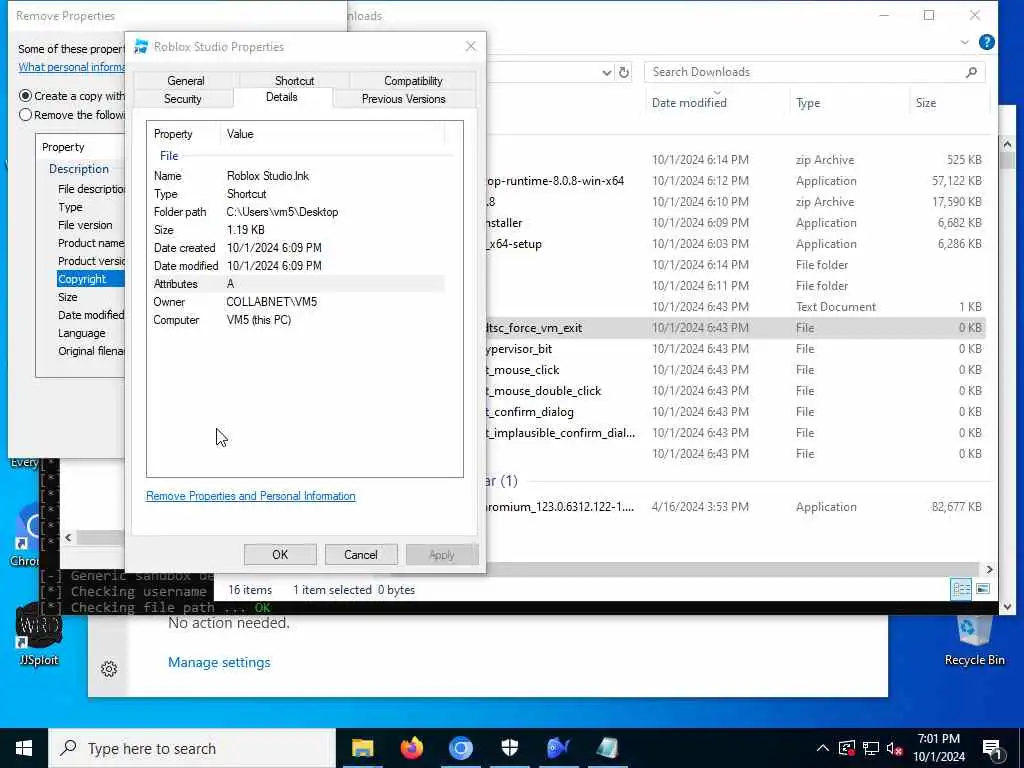
Task: Click the Attributes row in Details
Action: coord(297,283)
